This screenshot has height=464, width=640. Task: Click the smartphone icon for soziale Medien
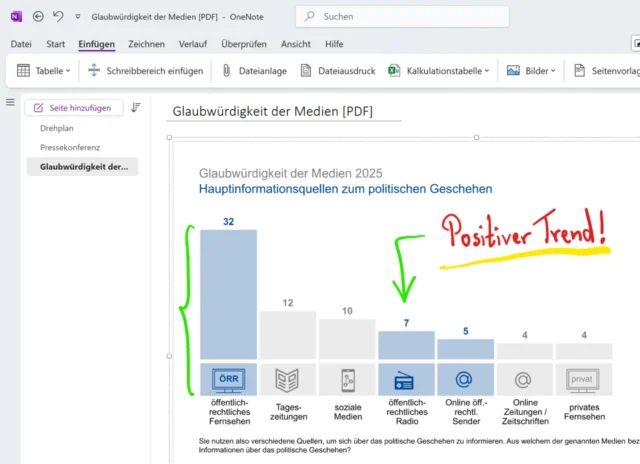[348, 380]
